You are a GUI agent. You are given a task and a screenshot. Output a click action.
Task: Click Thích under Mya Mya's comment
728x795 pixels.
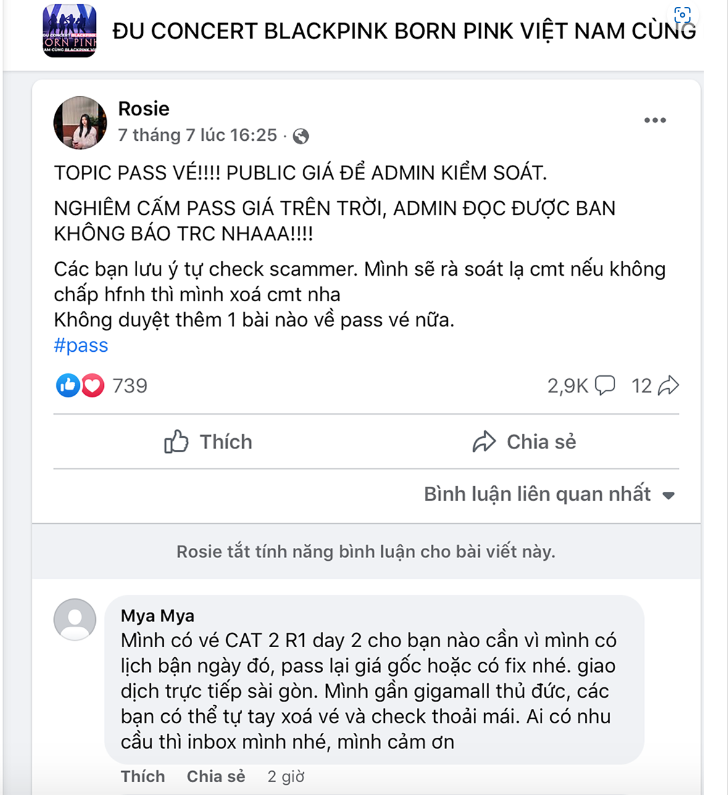(143, 776)
